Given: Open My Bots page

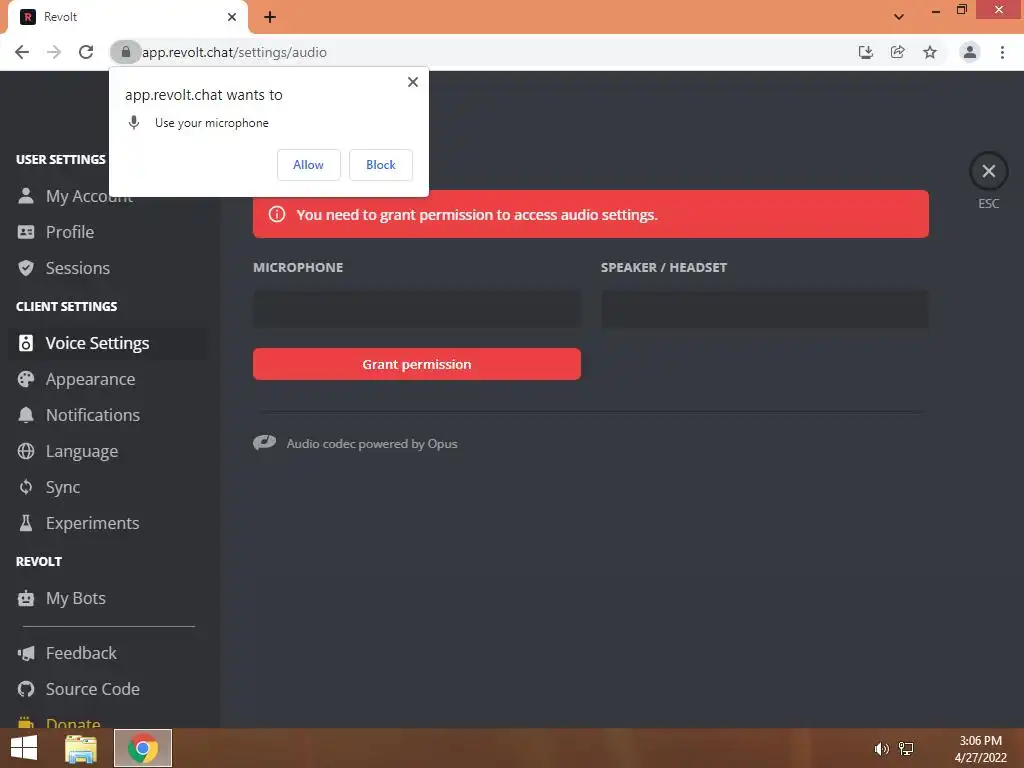Looking at the screenshot, I should tap(108, 598).
